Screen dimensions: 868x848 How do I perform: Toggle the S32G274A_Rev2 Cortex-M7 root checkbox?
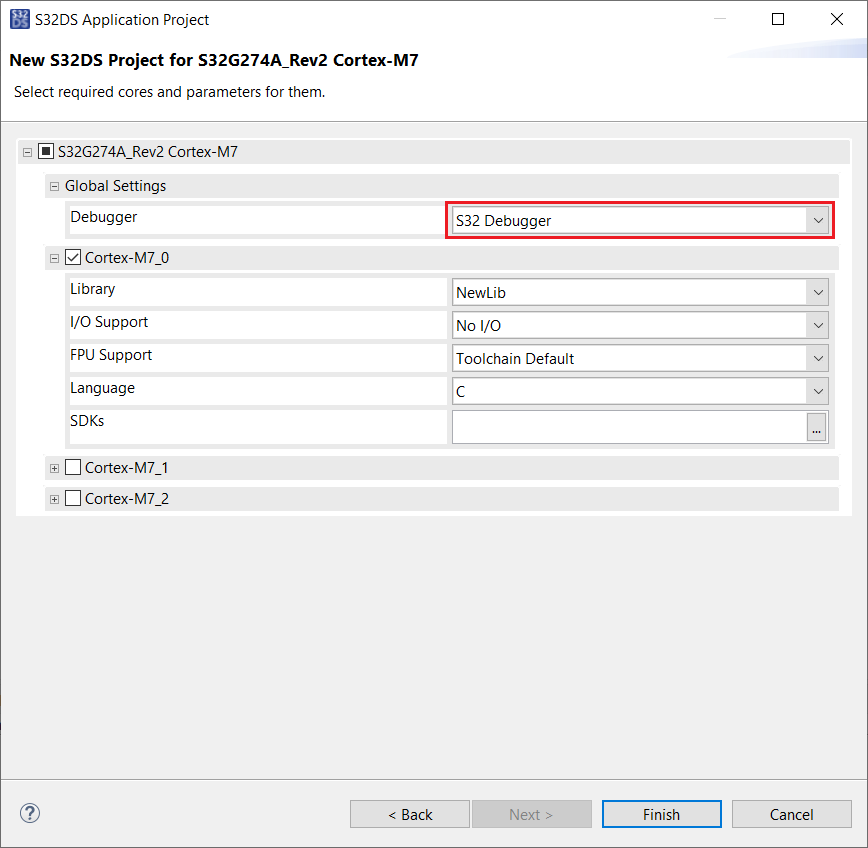tap(46, 152)
